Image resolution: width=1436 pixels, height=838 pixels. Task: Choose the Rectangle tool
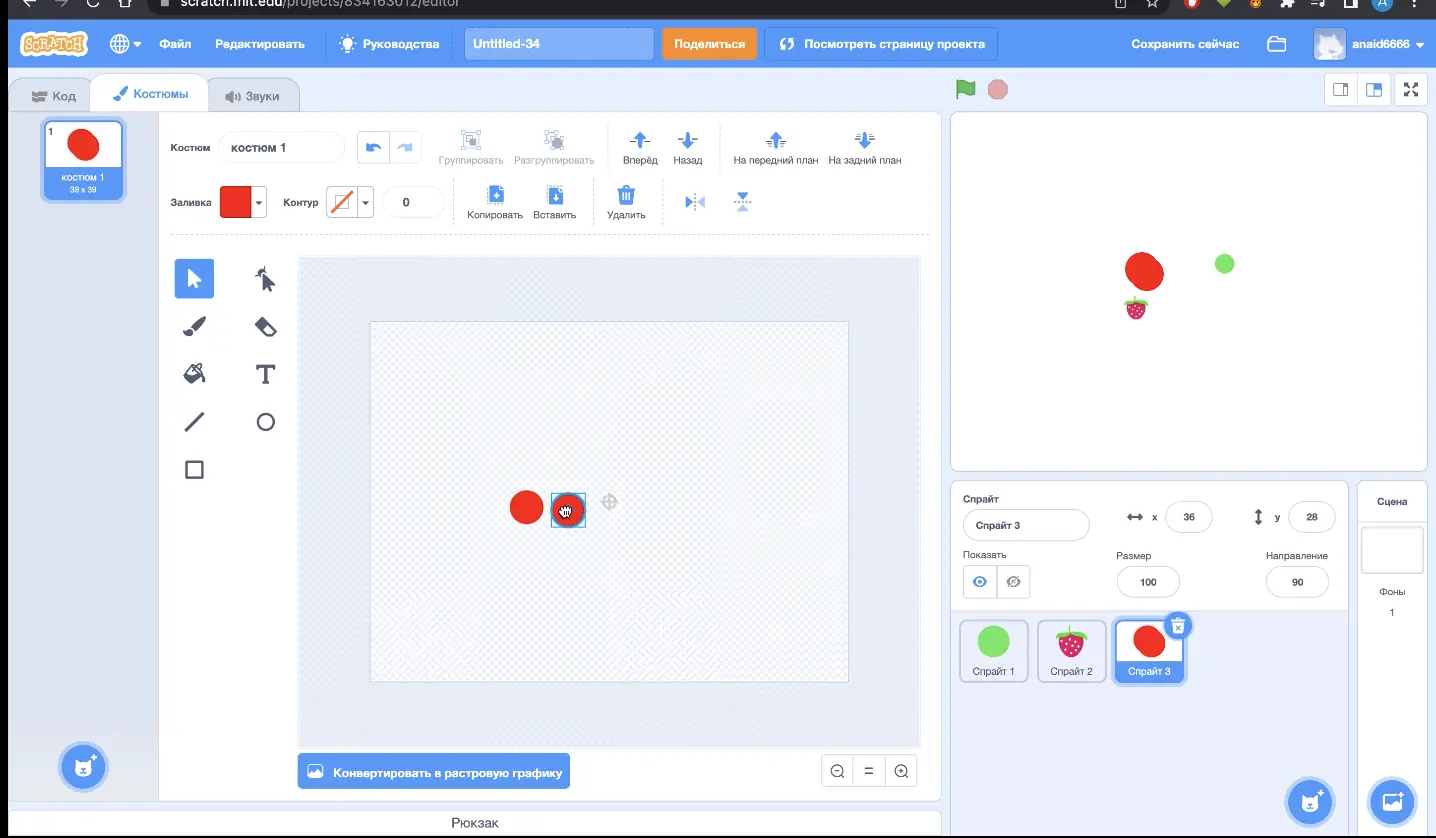coord(194,470)
